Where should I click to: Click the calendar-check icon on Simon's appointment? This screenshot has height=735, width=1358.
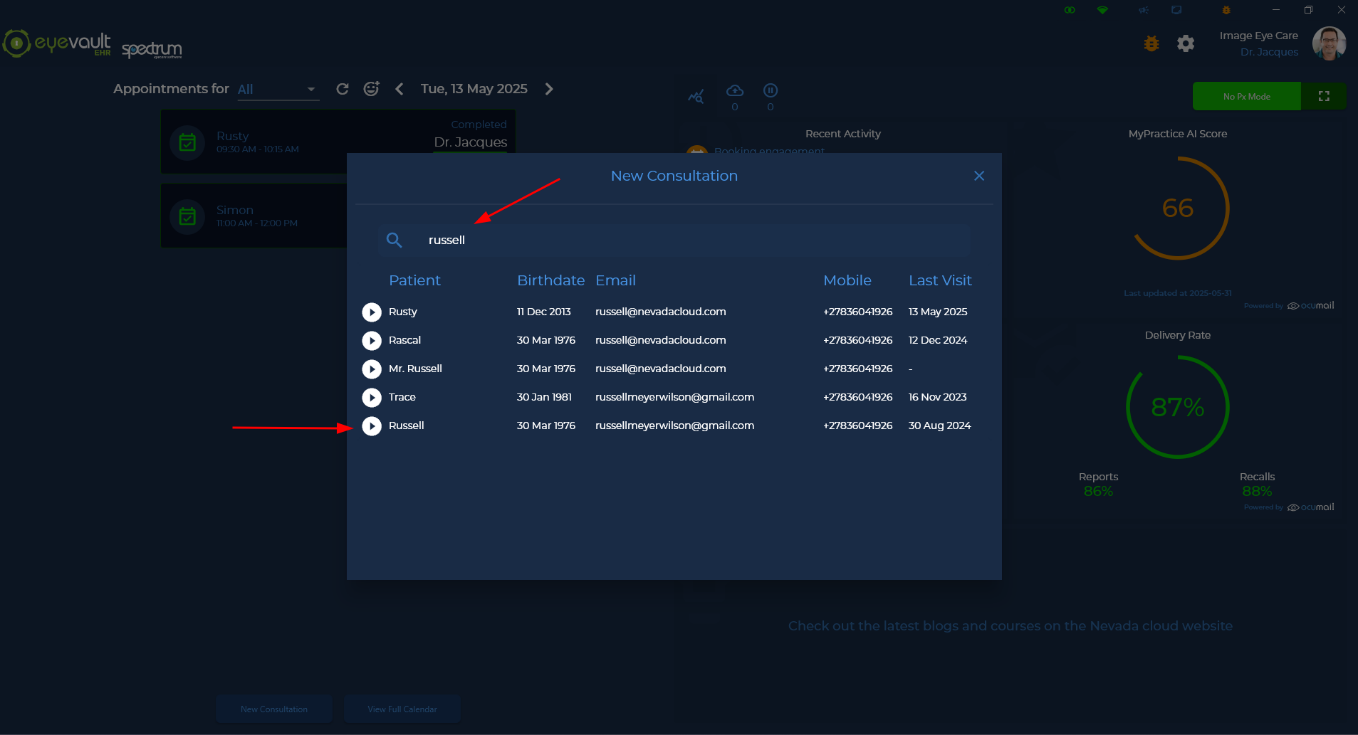point(187,216)
